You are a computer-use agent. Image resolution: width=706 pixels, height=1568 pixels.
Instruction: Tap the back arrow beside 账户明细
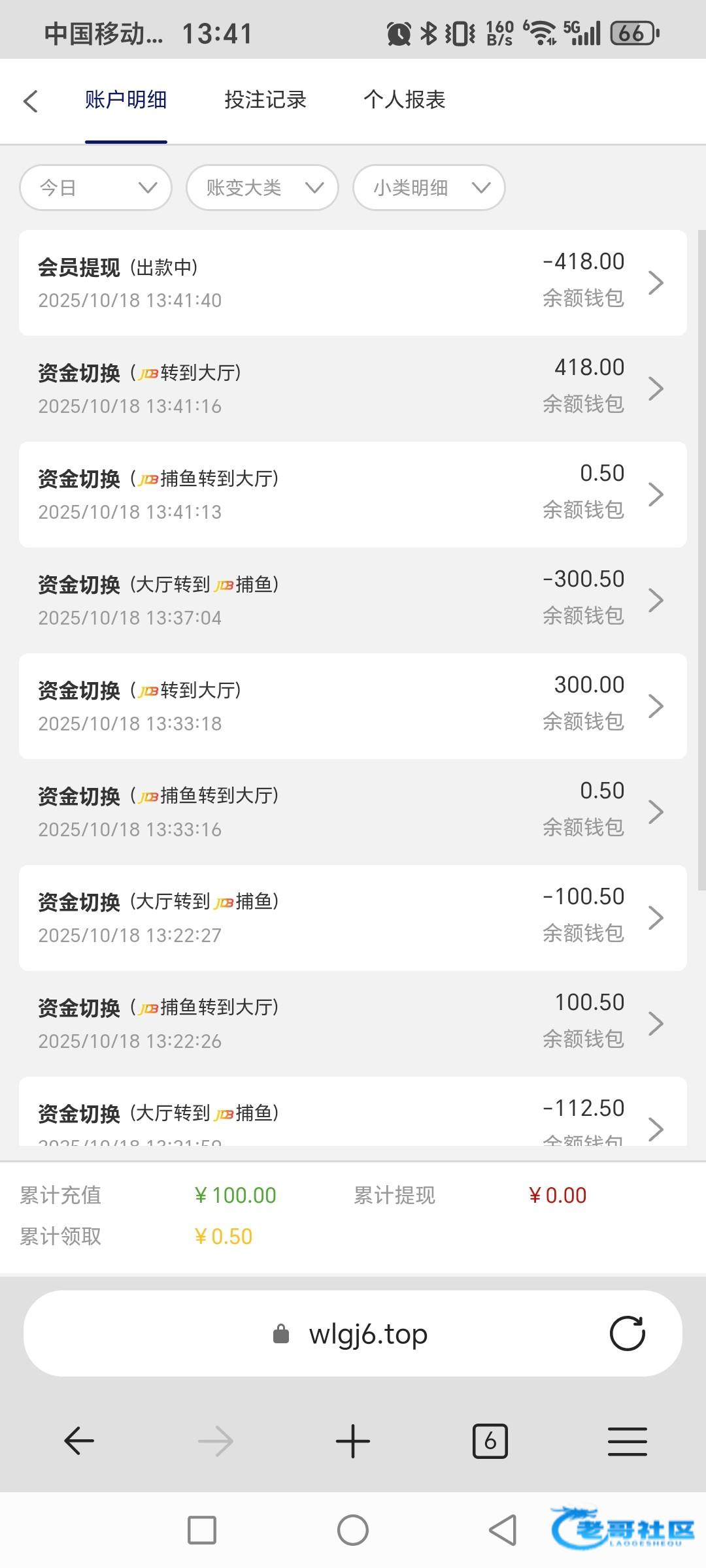click(31, 101)
